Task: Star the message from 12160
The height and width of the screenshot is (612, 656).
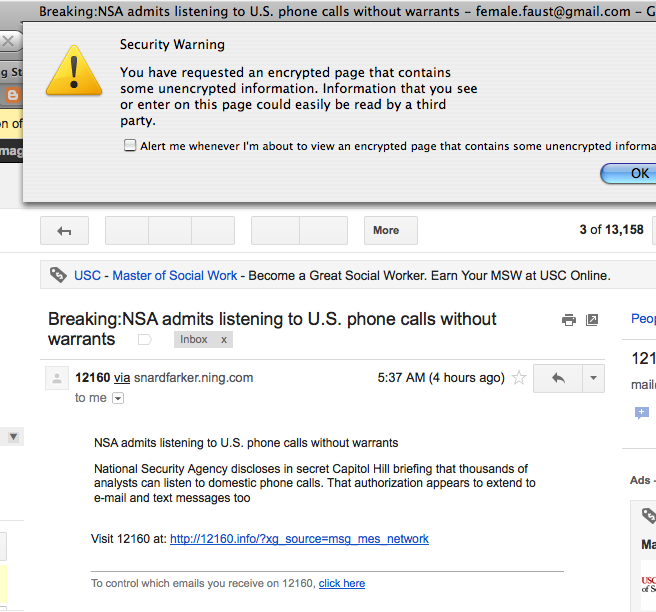Action: (x=519, y=378)
